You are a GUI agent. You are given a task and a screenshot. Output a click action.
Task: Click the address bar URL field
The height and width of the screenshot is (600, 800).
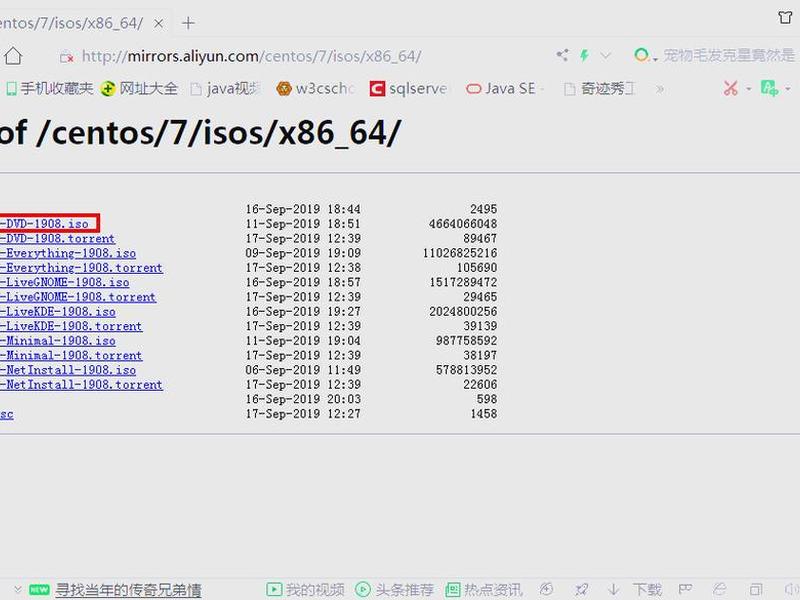point(251,56)
